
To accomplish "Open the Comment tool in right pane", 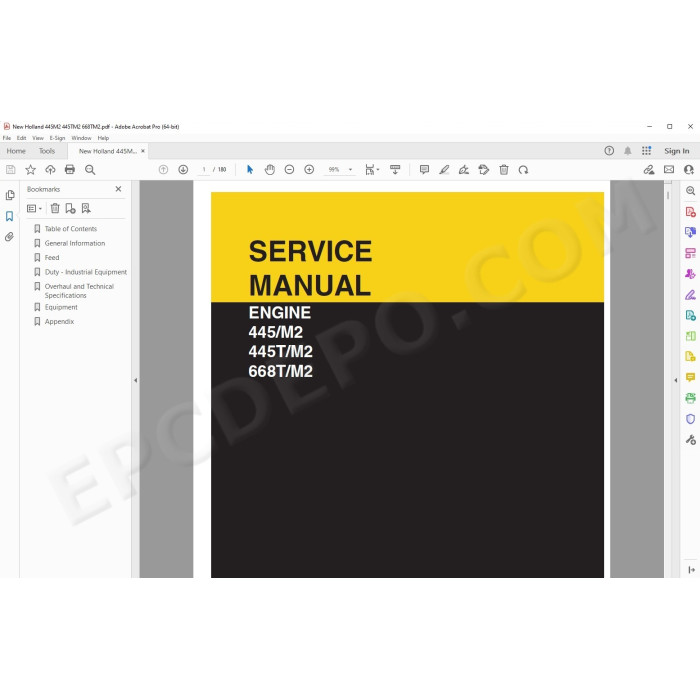I will click(x=690, y=378).
